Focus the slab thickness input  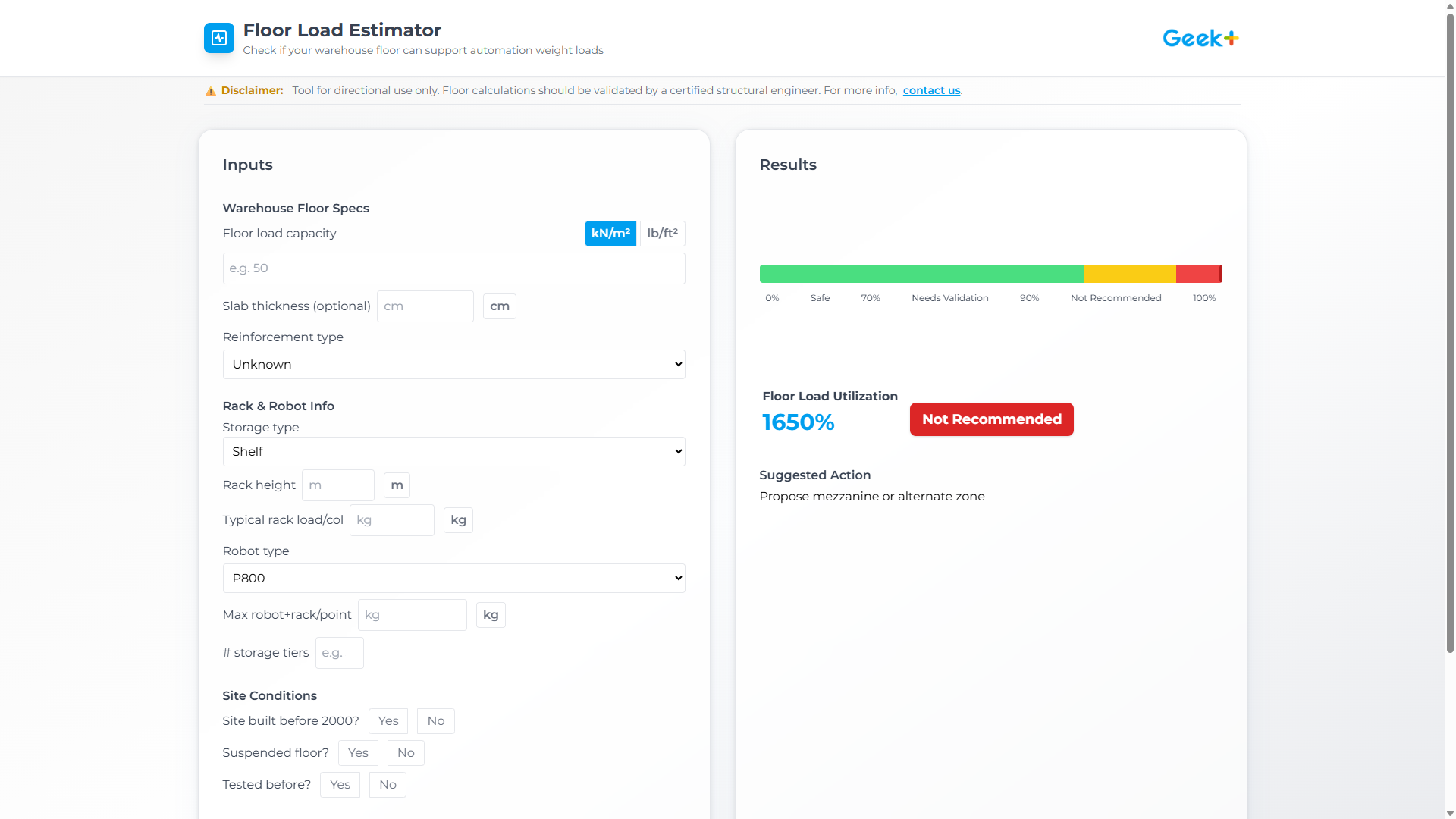click(x=425, y=306)
